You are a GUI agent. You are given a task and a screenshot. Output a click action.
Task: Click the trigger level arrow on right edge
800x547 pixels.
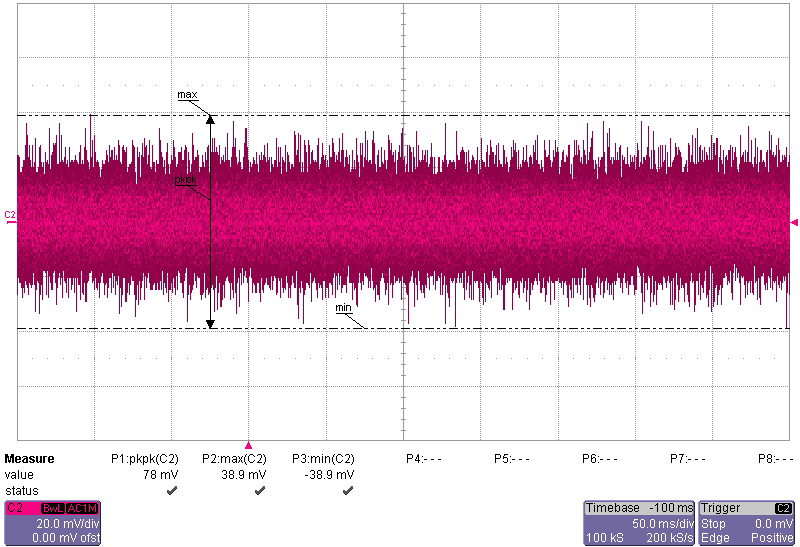pyautogui.click(x=794, y=221)
